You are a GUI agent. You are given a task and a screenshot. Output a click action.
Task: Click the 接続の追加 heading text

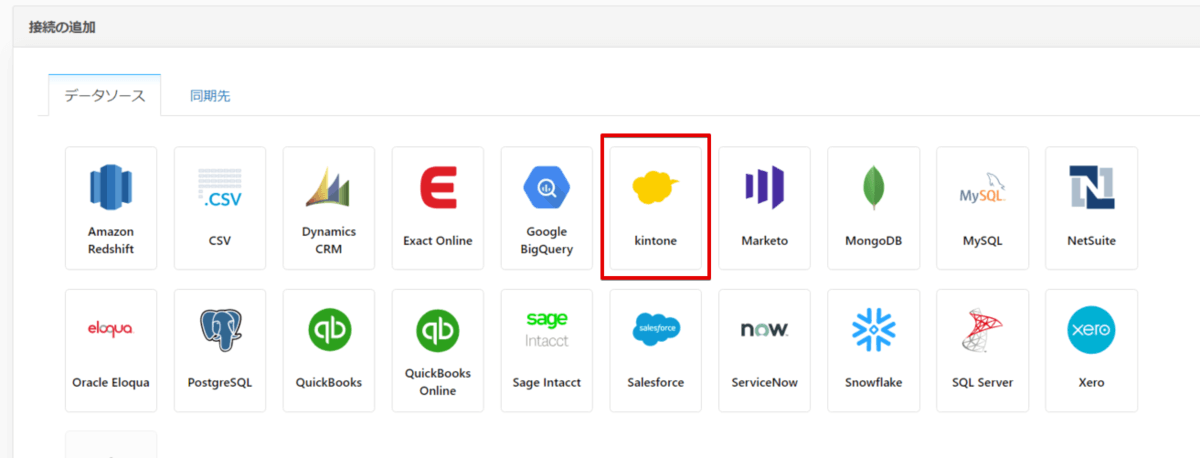[x=61, y=26]
